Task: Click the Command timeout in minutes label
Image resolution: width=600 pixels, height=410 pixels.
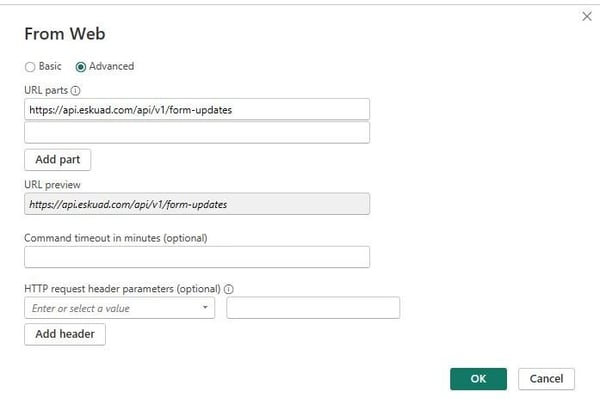Action: click(x=115, y=237)
